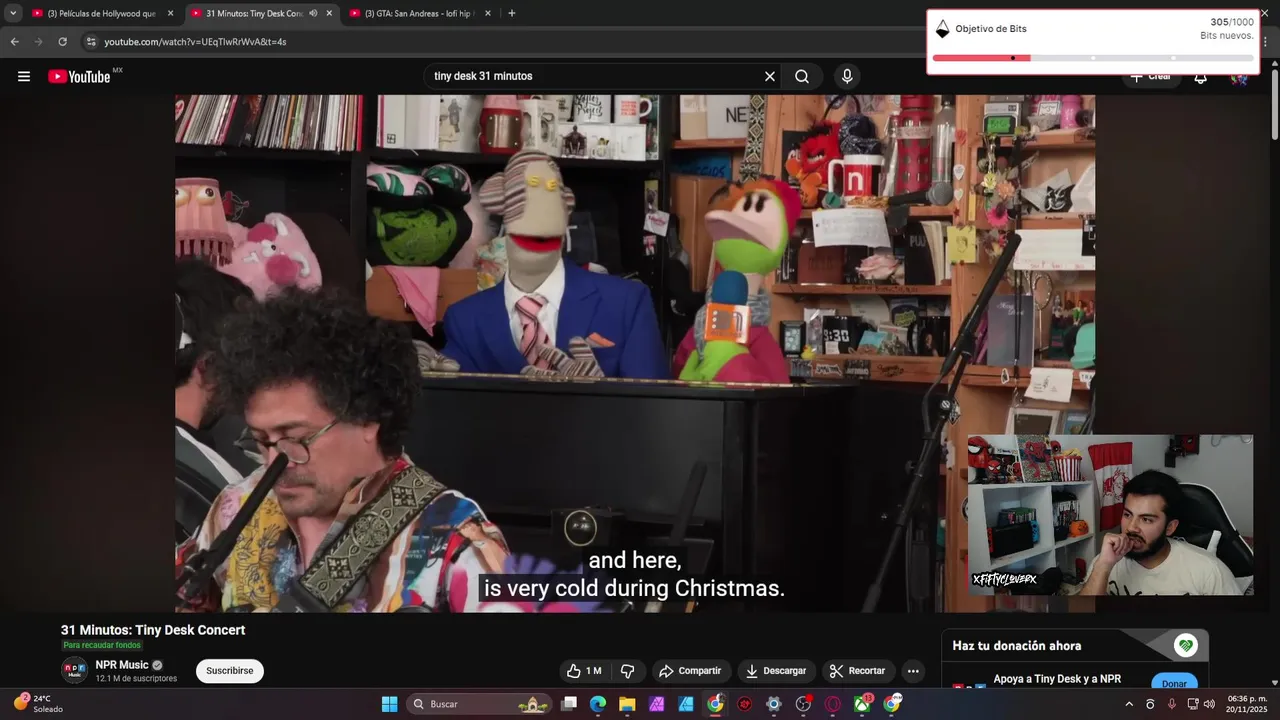Go back in browser history
The image size is (1280, 720).
coord(14,42)
